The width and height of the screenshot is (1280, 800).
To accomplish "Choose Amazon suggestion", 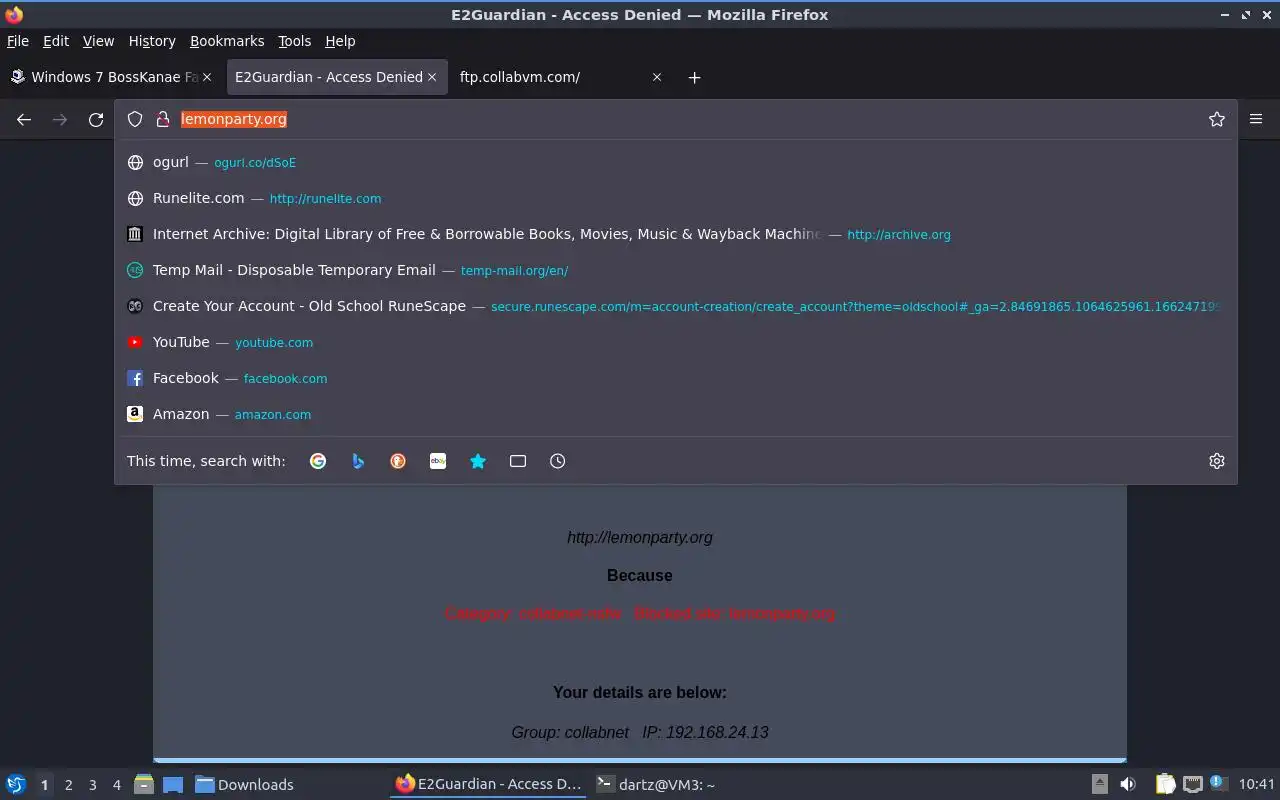I will click(x=675, y=414).
